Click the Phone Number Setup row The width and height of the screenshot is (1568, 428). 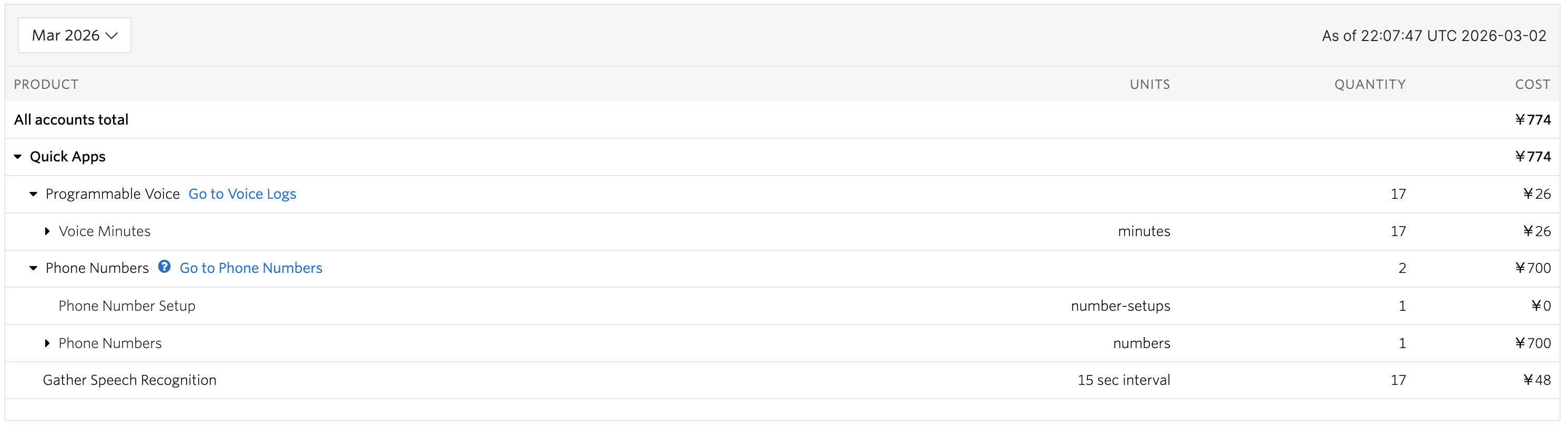click(x=127, y=306)
